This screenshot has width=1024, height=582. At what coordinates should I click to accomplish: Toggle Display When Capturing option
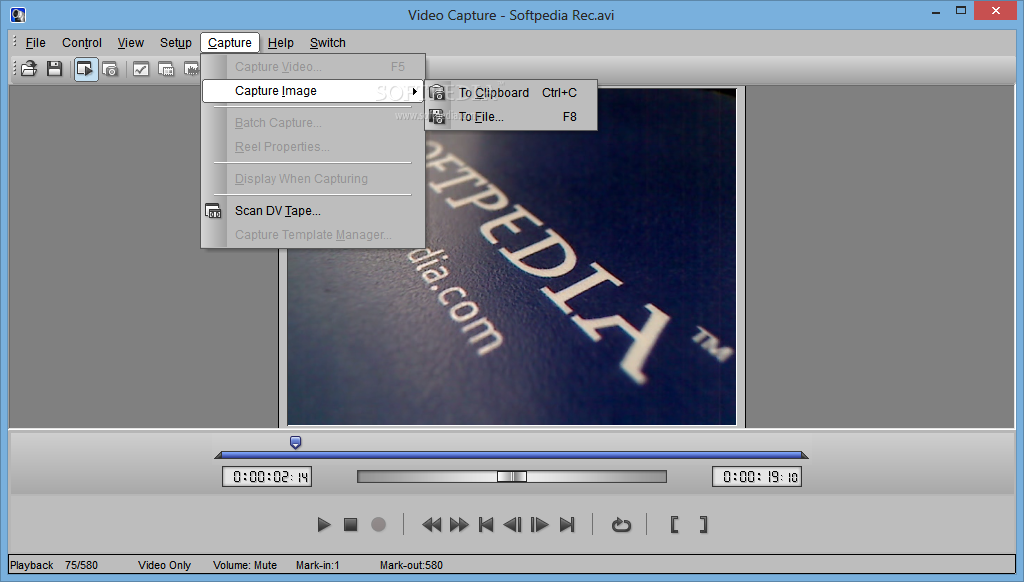click(313, 179)
